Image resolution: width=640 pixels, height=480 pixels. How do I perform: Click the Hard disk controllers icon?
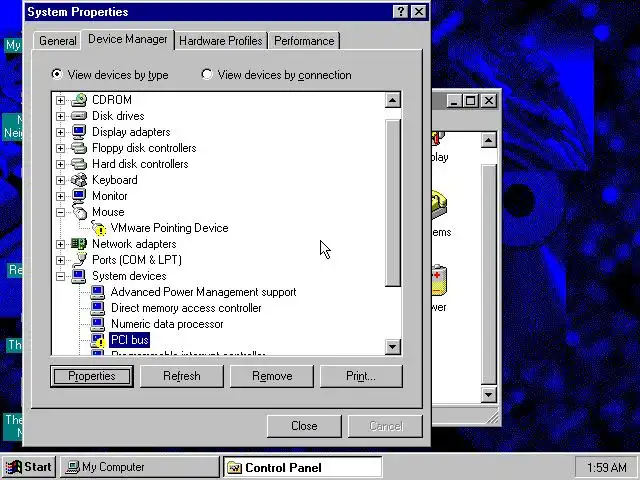pos(79,164)
